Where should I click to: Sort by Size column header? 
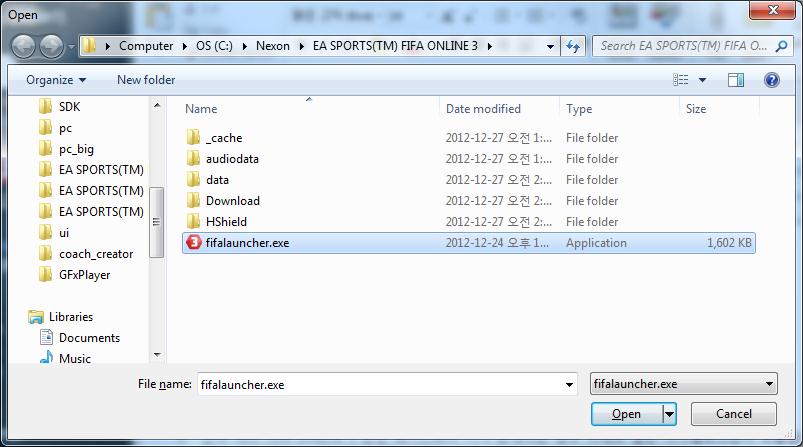(695, 109)
